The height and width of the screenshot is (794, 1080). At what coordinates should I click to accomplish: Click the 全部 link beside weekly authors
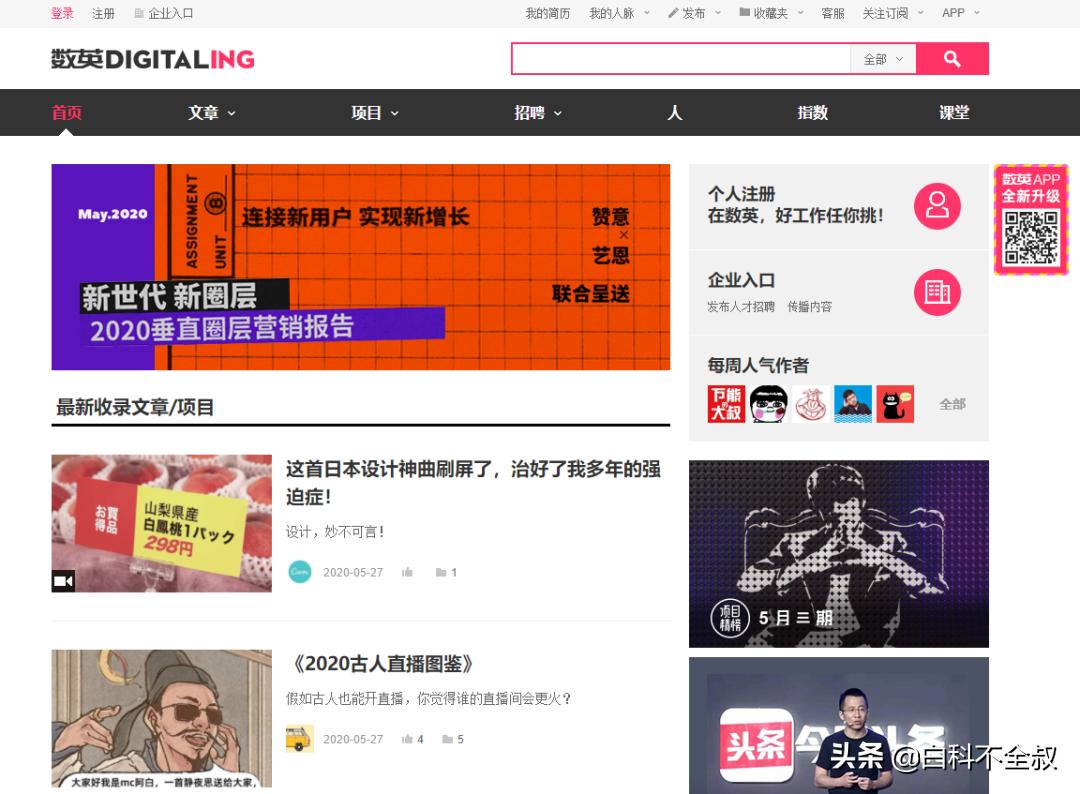tap(952, 403)
